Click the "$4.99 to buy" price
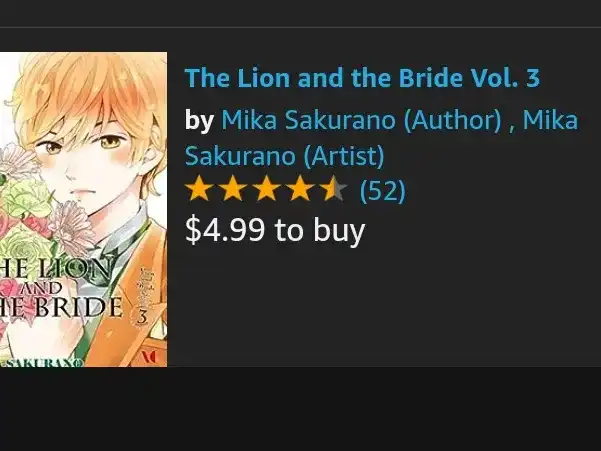Screen dimensions: 601x451 275,230
